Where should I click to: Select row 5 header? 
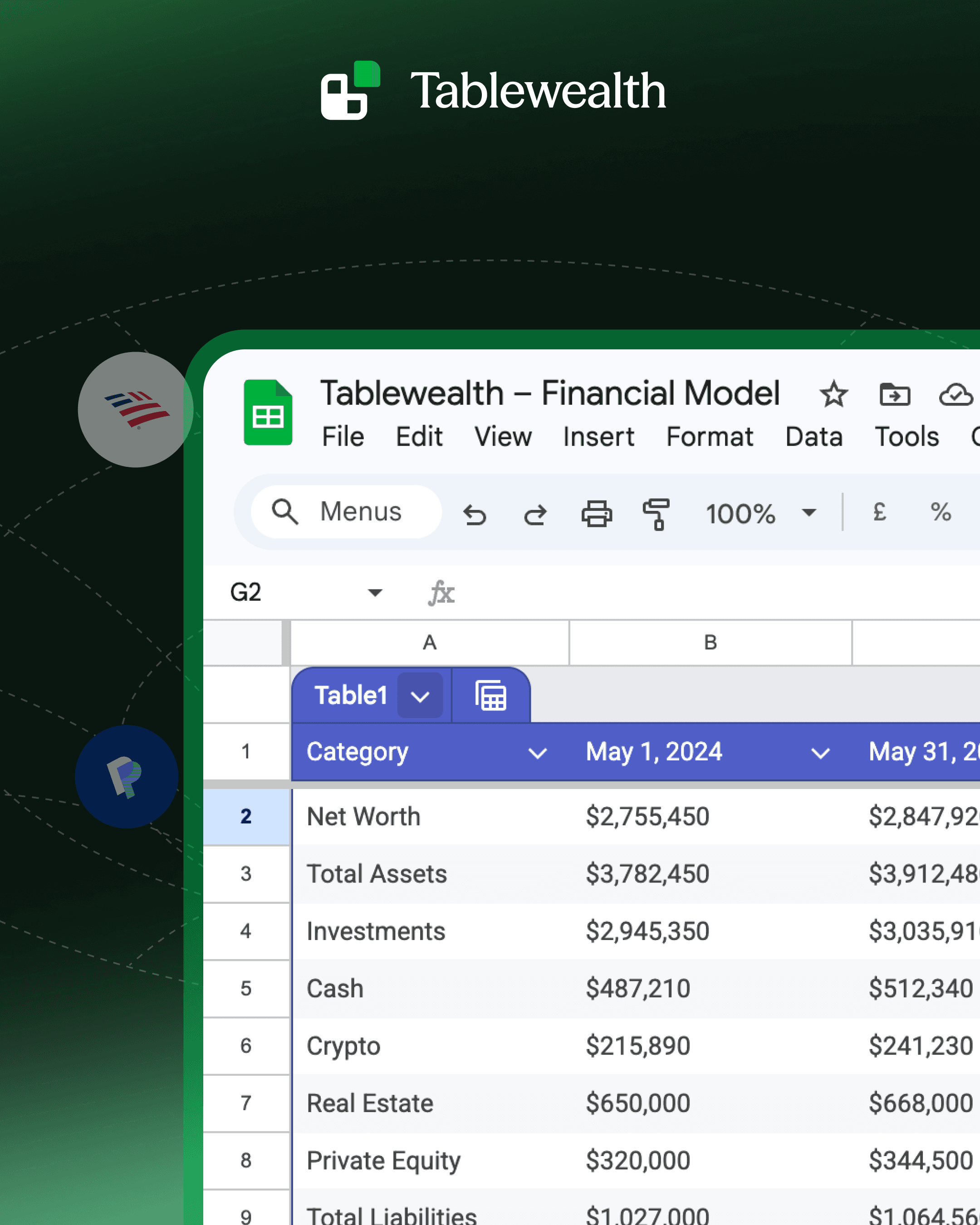click(x=246, y=989)
